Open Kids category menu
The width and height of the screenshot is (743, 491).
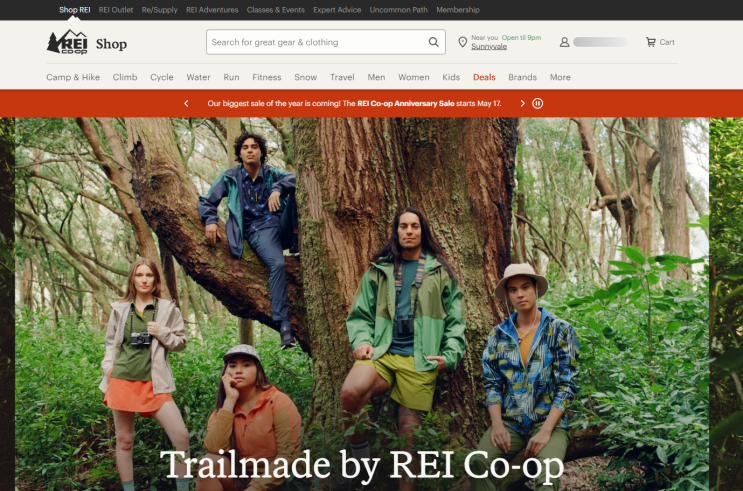(451, 77)
